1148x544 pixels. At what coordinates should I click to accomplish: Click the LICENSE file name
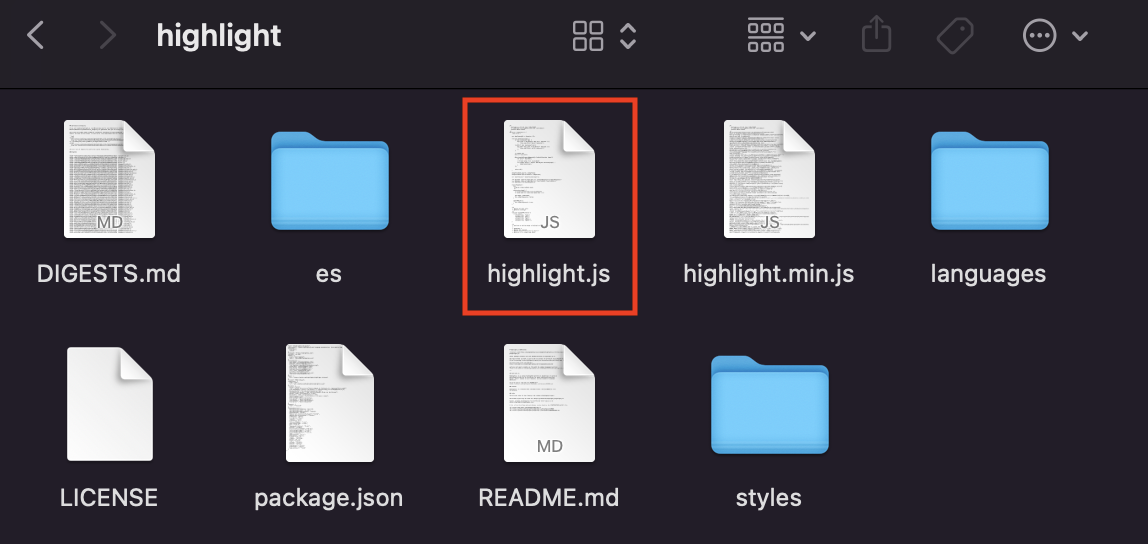(109, 498)
